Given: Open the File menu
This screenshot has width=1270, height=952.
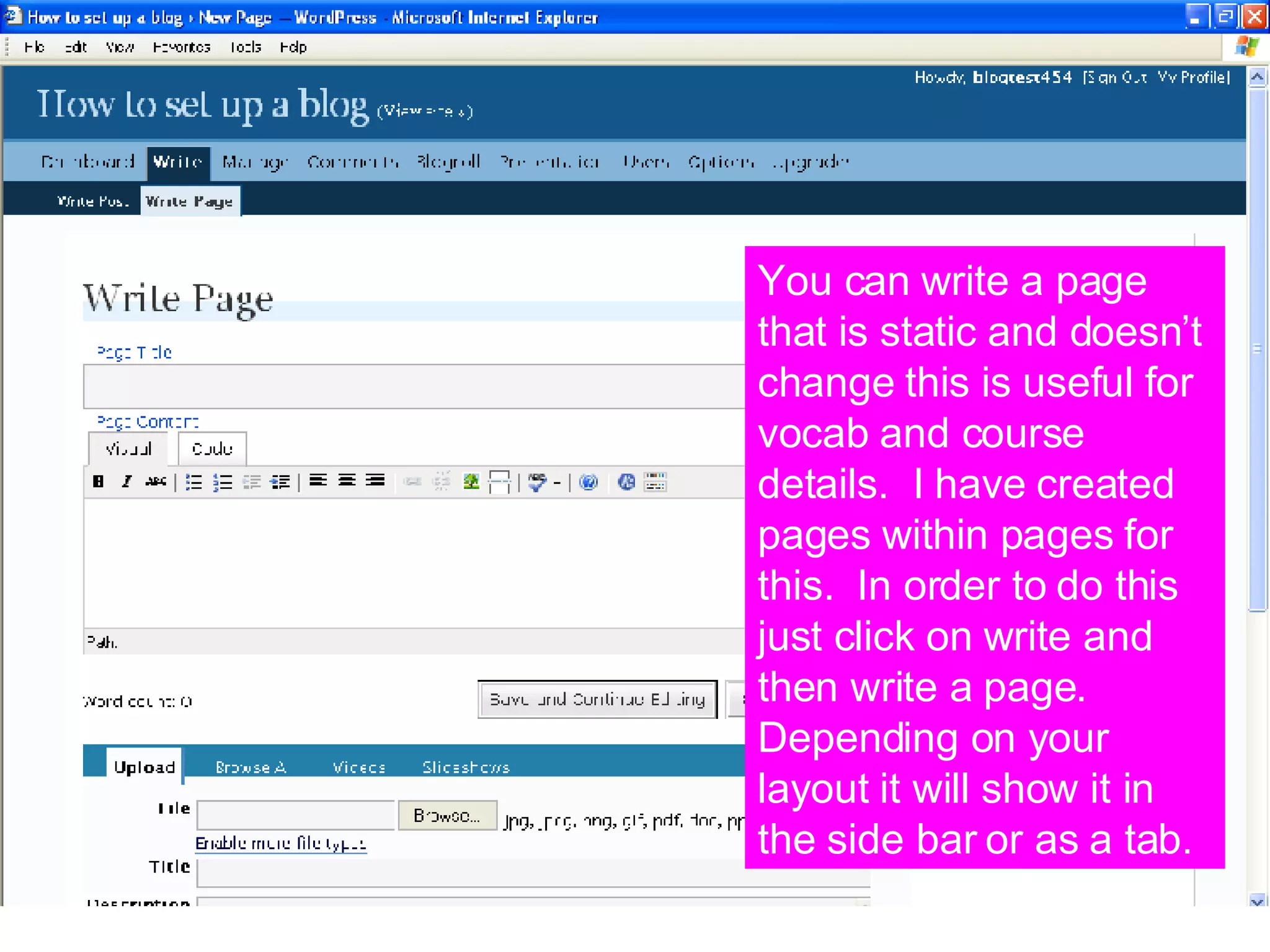Looking at the screenshot, I should pos(34,47).
